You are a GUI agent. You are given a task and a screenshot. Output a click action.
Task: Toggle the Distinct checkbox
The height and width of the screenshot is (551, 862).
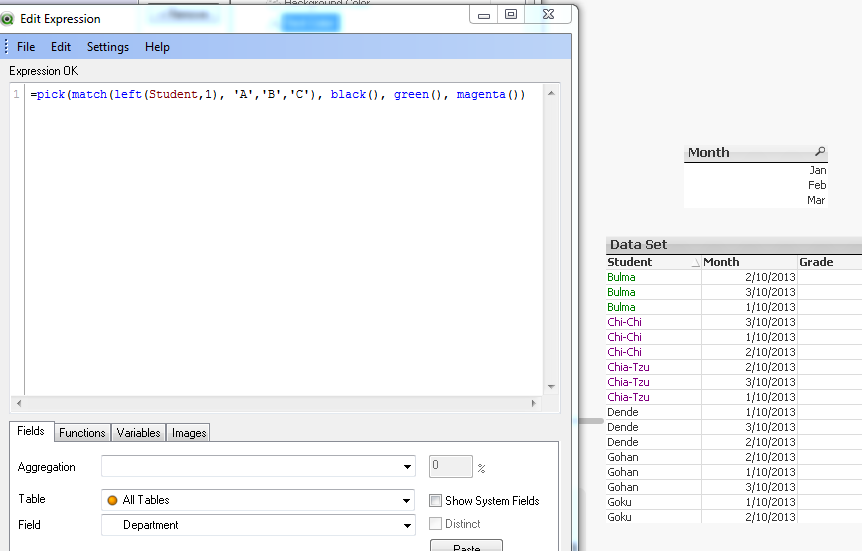(436, 524)
